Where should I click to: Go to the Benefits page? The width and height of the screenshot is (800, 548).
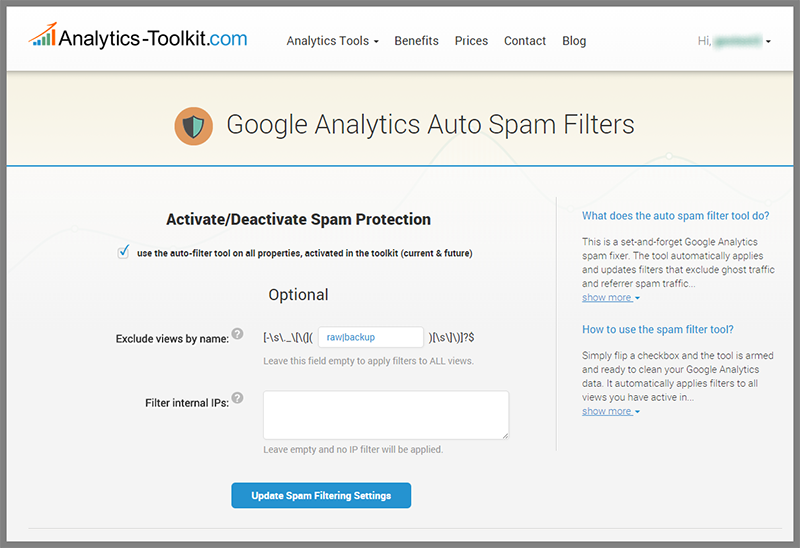[x=416, y=41]
